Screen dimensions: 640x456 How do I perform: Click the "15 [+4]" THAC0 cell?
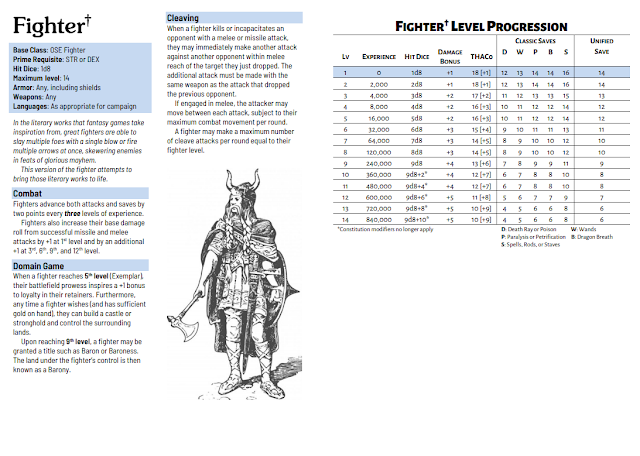click(481, 129)
